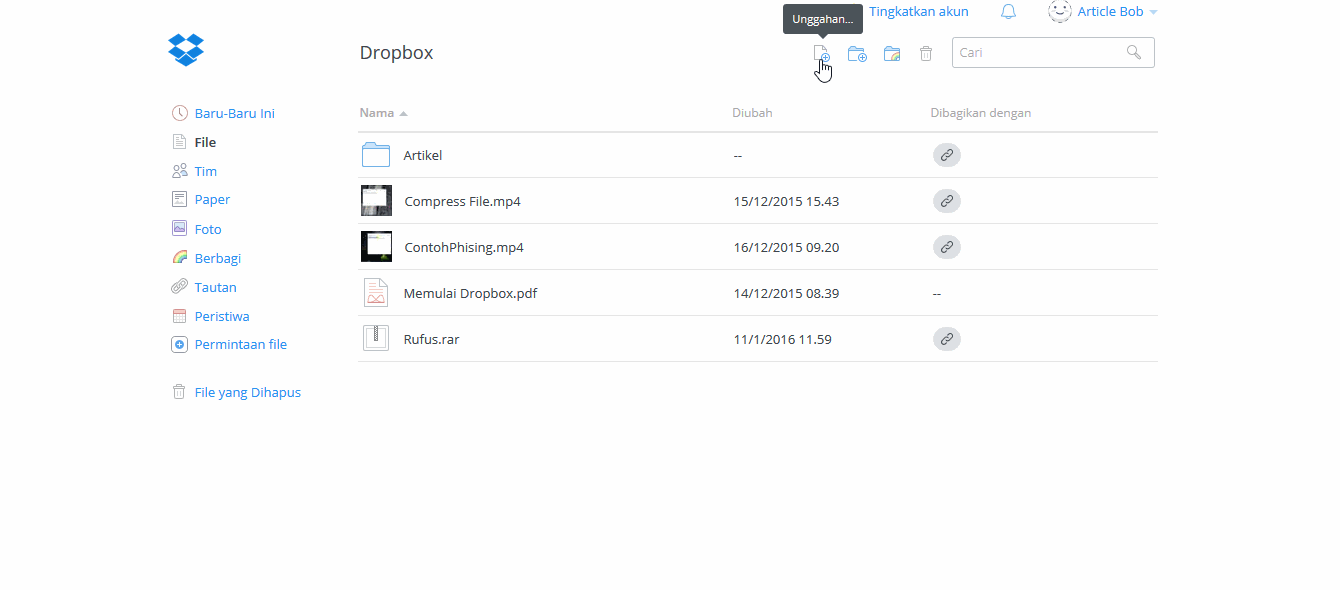Click the paperclip icon beside Tautan
Viewport: 1340px width, 590px height.
(179, 287)
